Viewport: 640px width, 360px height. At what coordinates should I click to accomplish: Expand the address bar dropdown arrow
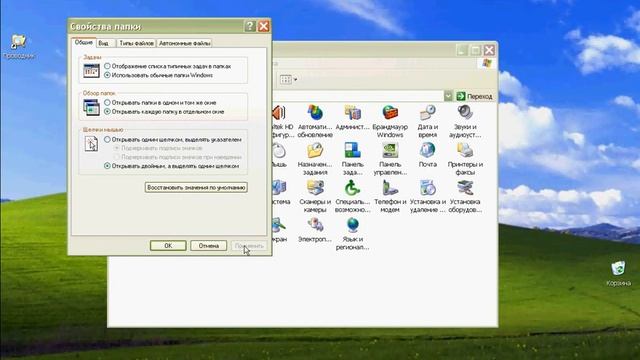[448, 96]
